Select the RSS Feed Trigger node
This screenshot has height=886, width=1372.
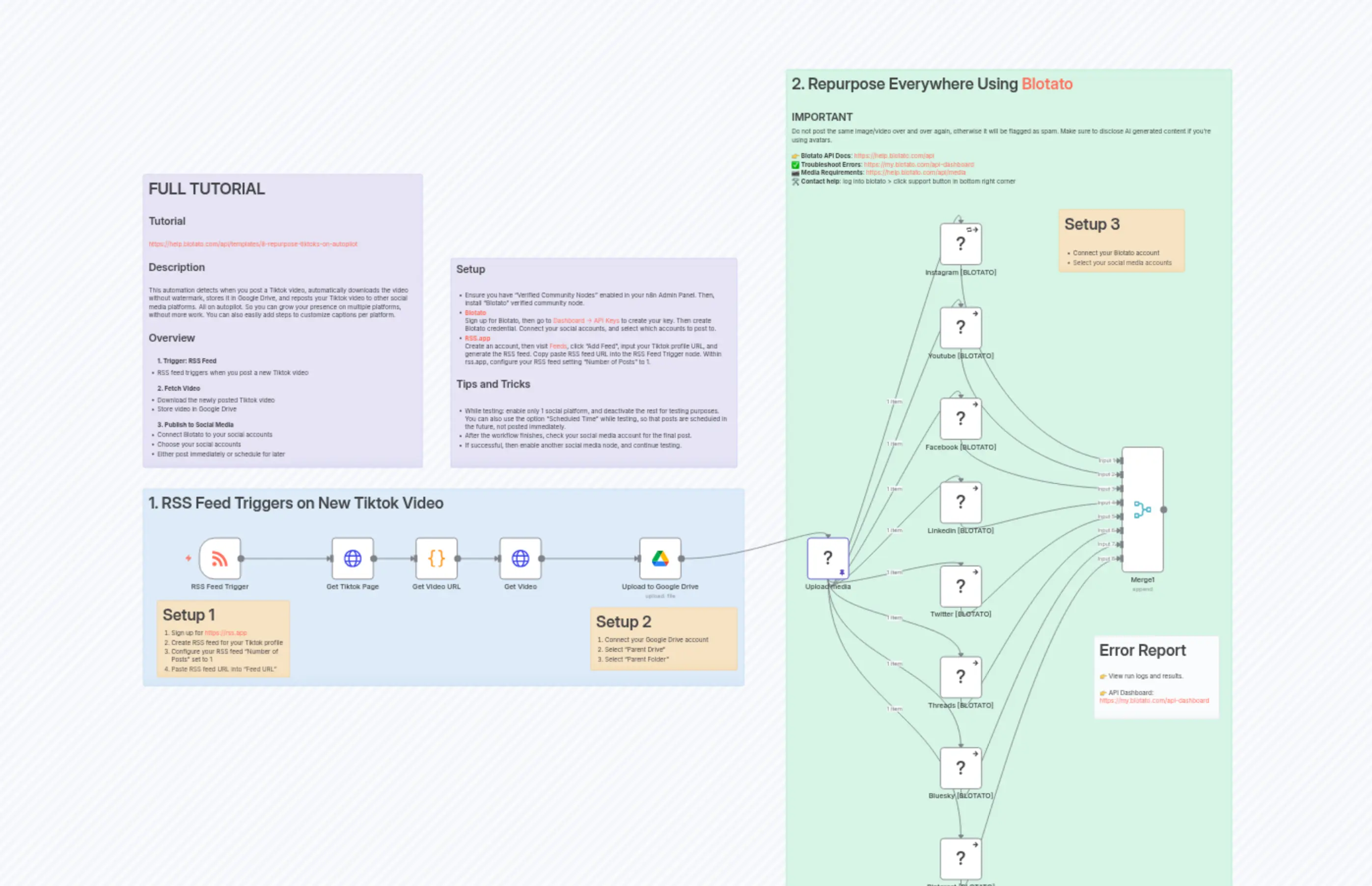[220, 558]
